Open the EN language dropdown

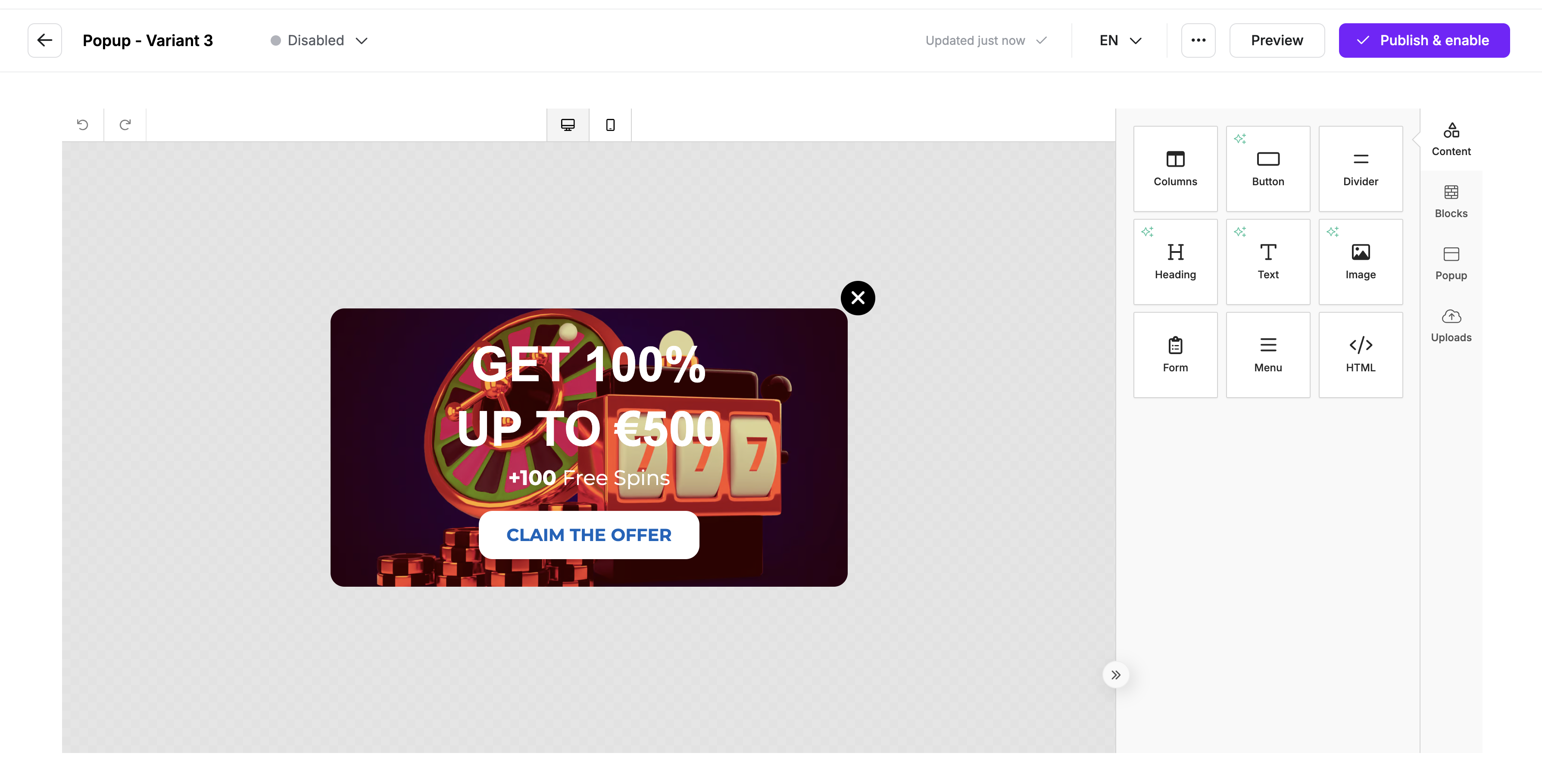click(1119, 40)
